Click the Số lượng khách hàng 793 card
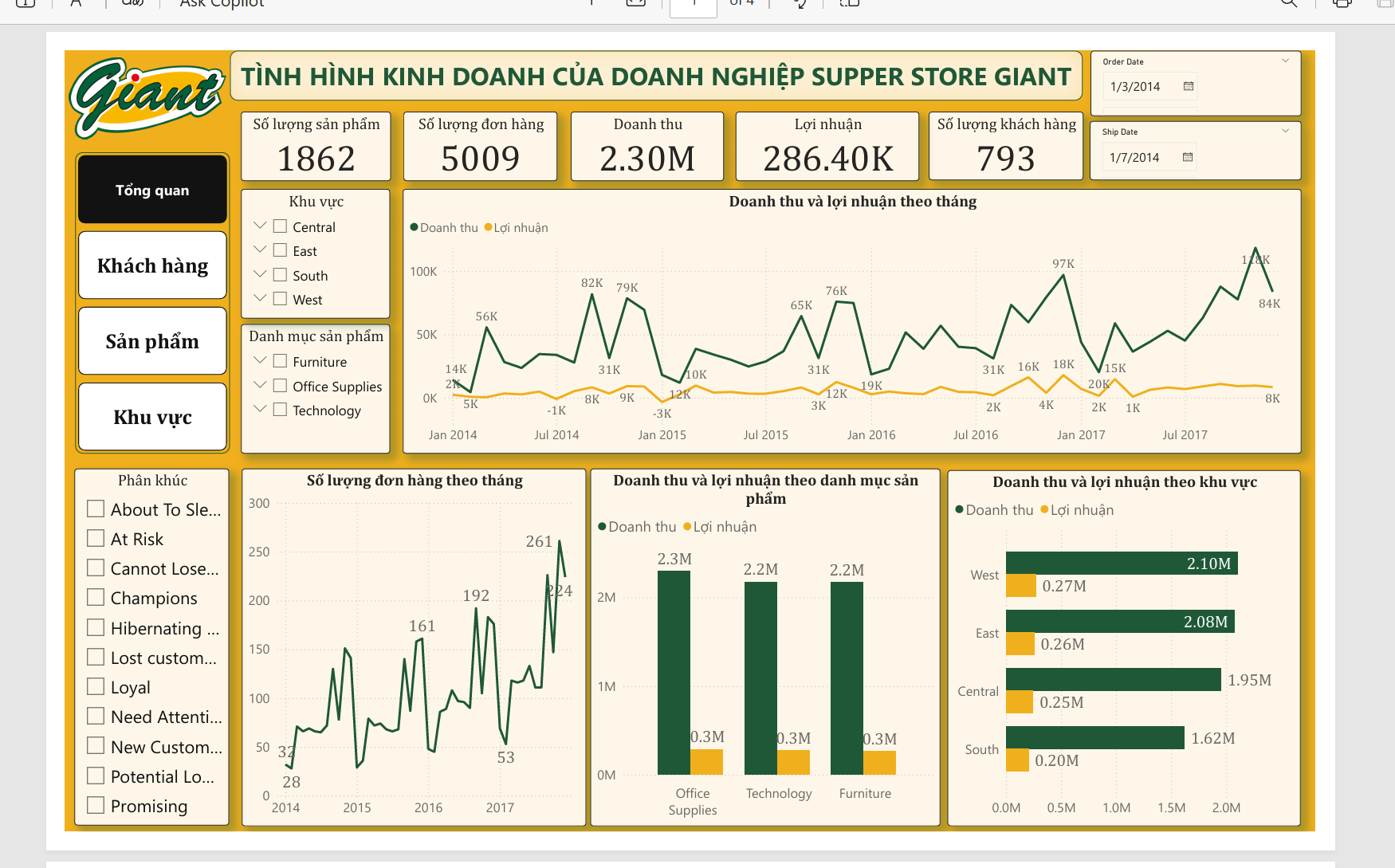Image resolution: width=1395 pixels, height=868 pixels. point(1006,146)
